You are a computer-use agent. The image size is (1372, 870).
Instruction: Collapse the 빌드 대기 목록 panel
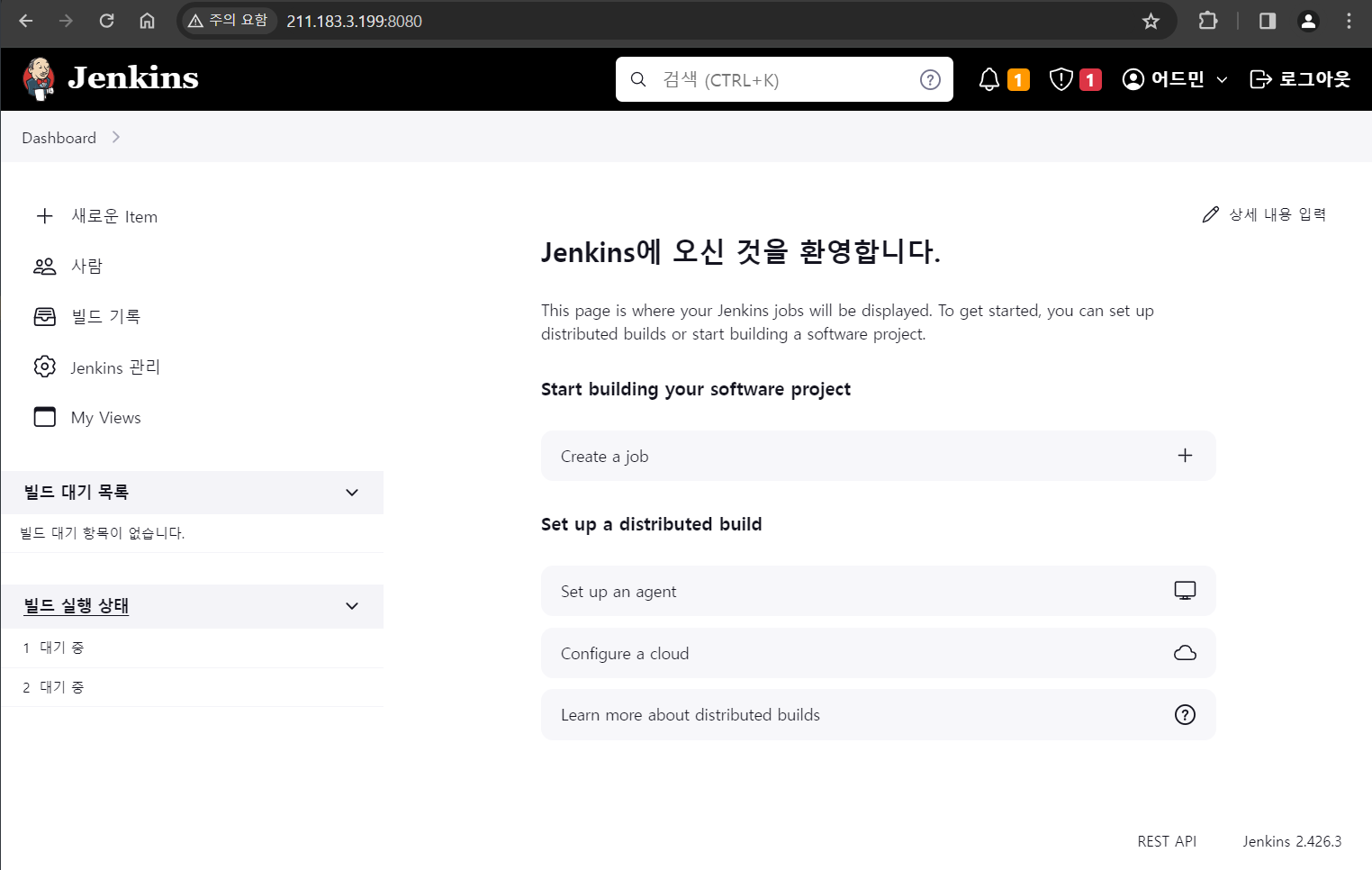click(x=352, y=493)
